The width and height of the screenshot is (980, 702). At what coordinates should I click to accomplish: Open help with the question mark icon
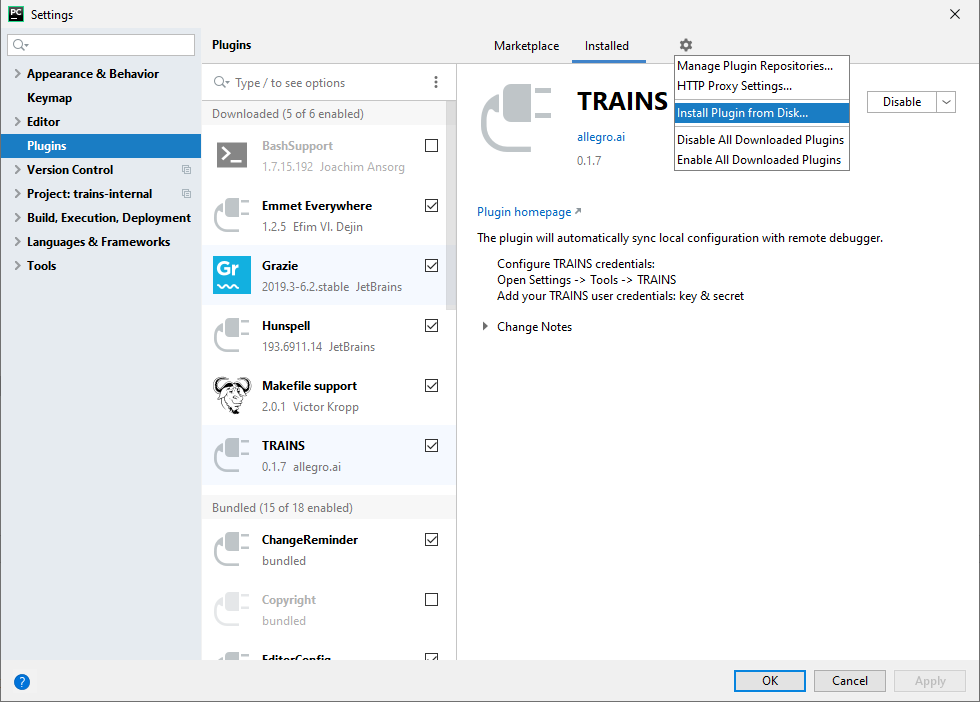[22, 681]
